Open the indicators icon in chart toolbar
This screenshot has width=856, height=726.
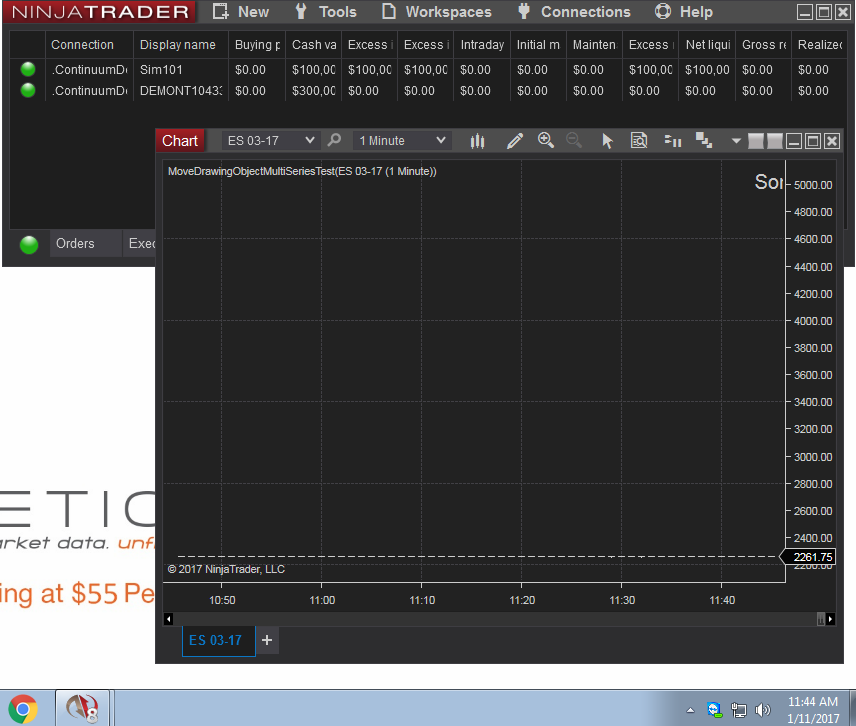(673, 141)
